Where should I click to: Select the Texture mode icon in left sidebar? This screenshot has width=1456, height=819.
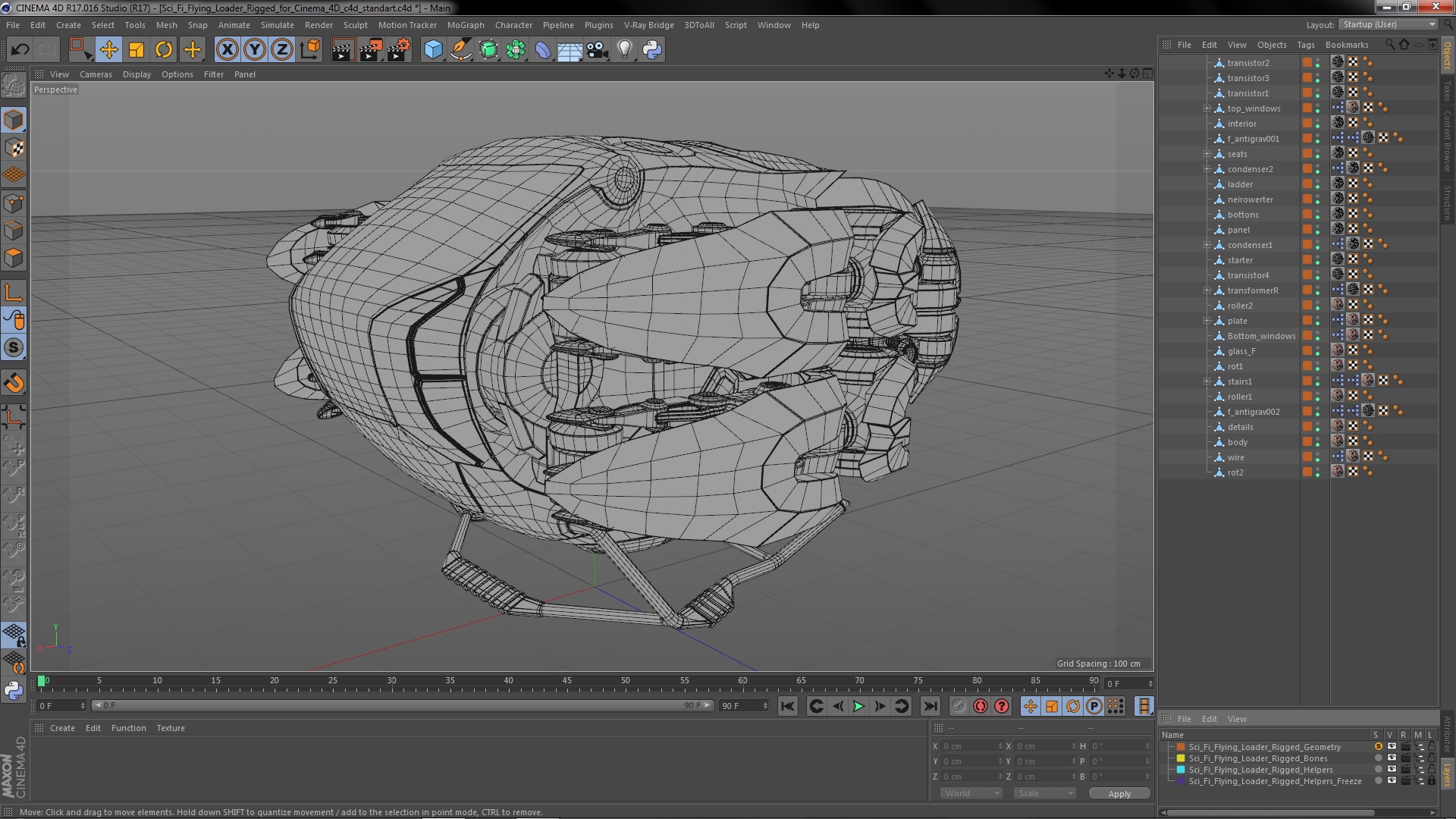14,148
